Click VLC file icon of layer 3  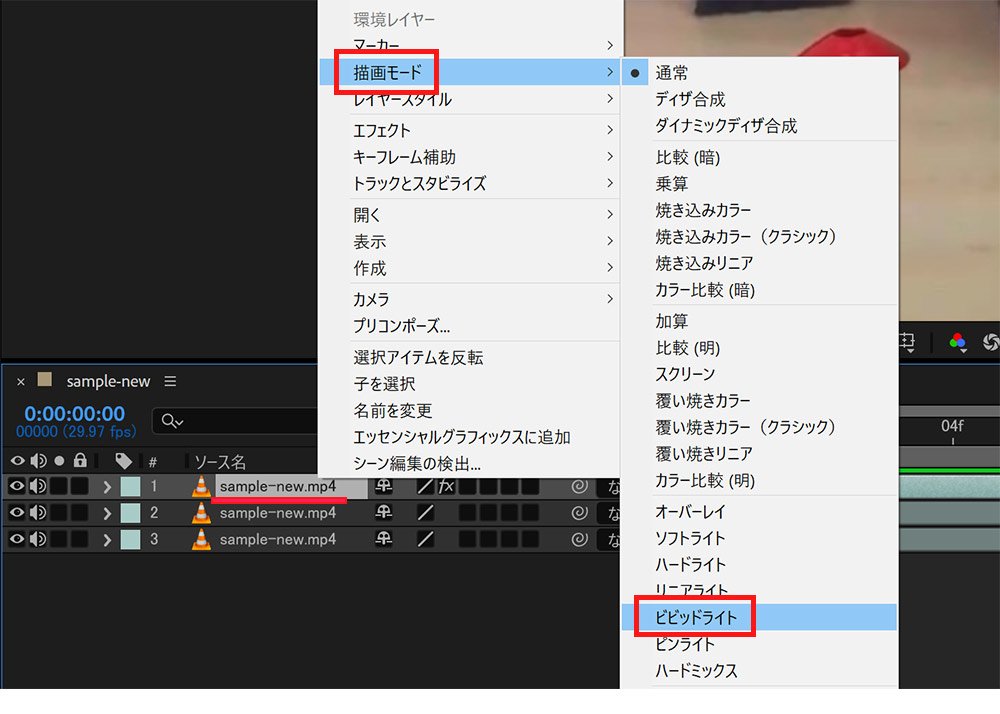tap(201, 539)
